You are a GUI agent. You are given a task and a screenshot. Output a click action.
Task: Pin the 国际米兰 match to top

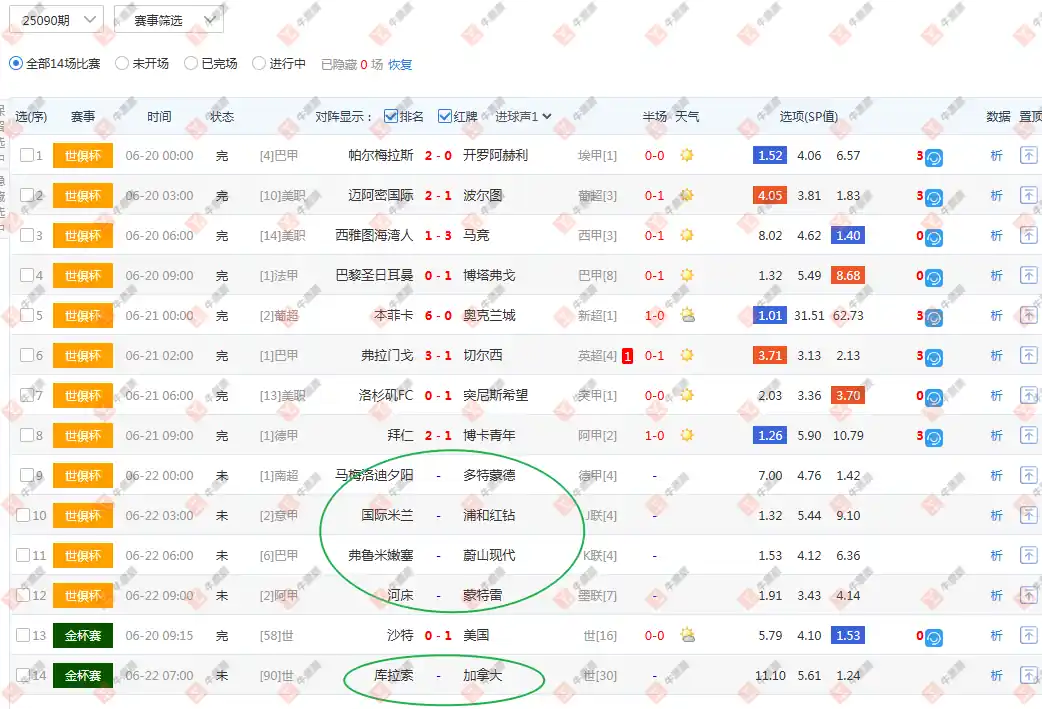tap(1028, 515)
